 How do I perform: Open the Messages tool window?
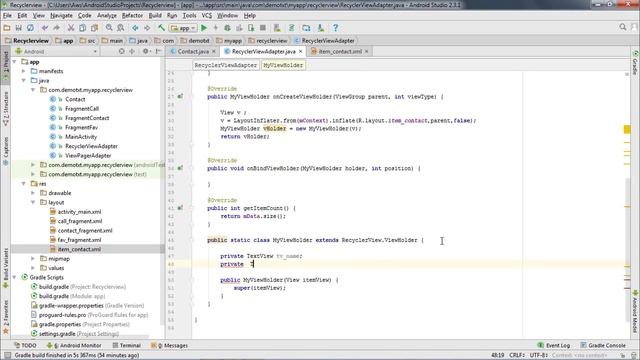point(169,345)
